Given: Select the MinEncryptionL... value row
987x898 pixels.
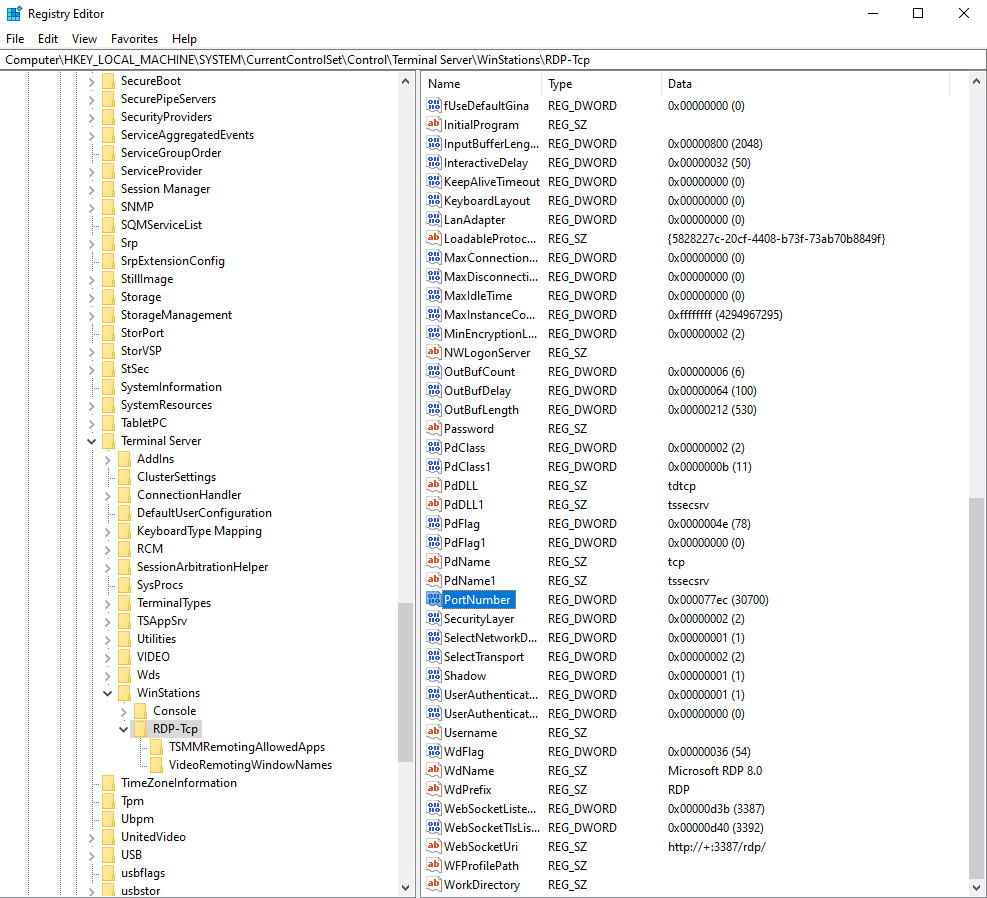Looking at the screenshot, I should (686, 334).
